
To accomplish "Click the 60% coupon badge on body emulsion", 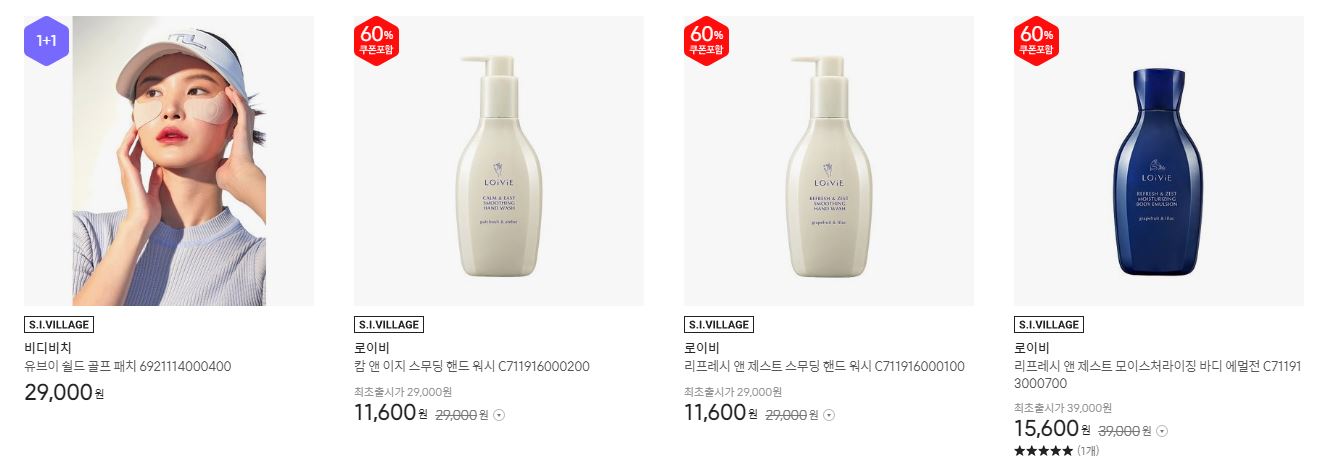I will [x=1036, y=41].
